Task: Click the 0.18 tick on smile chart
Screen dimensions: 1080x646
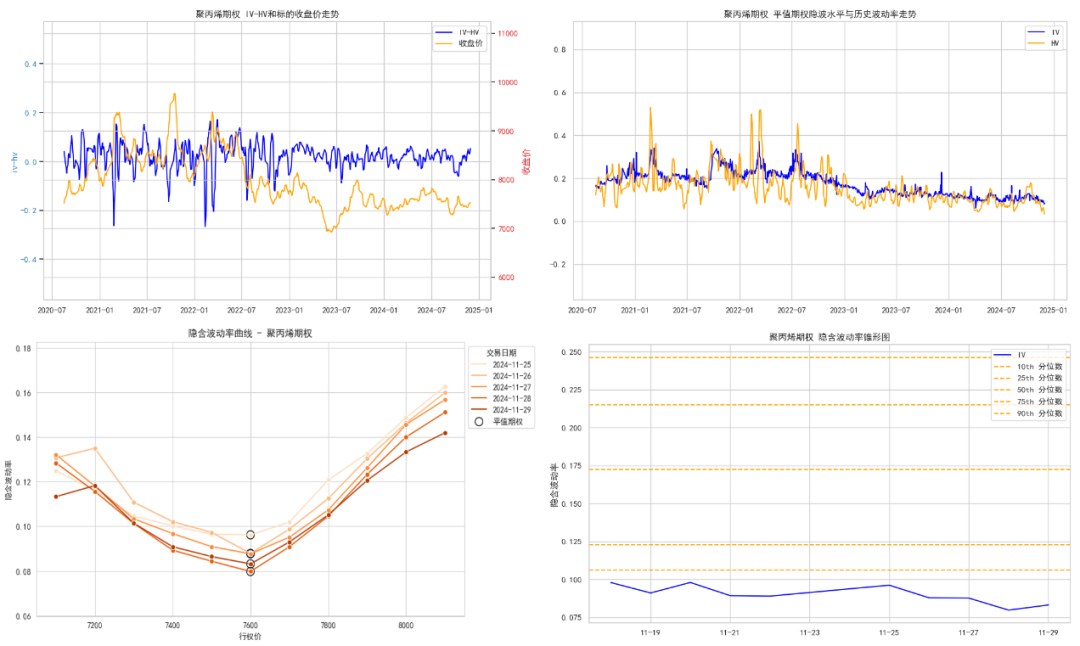Action: (23, 348)
